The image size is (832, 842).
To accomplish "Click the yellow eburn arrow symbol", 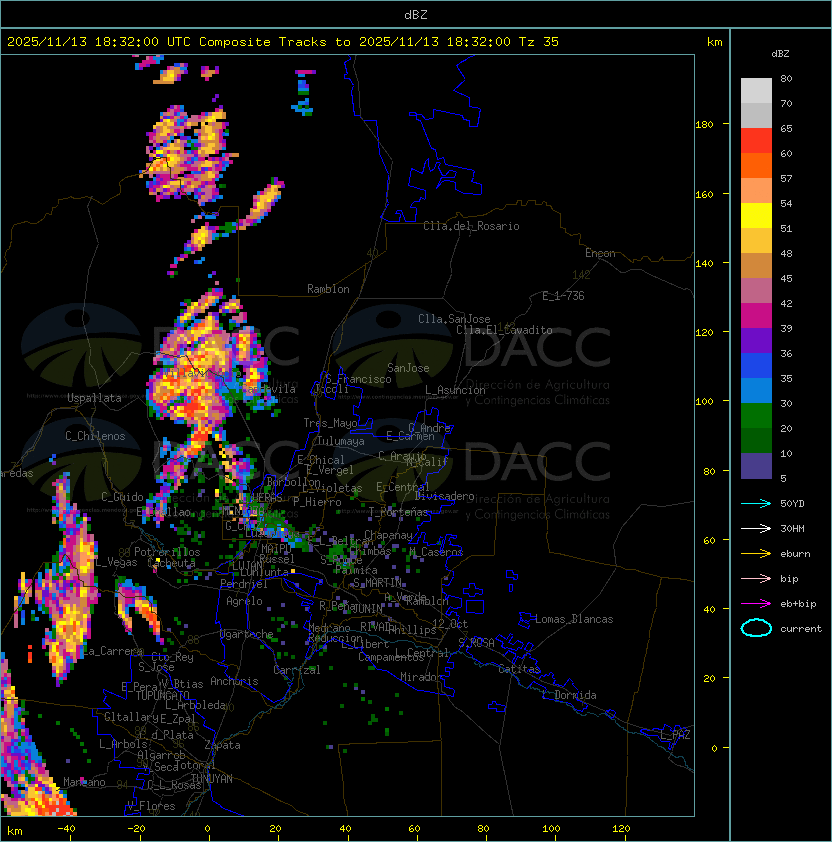I will pos(756,554).
